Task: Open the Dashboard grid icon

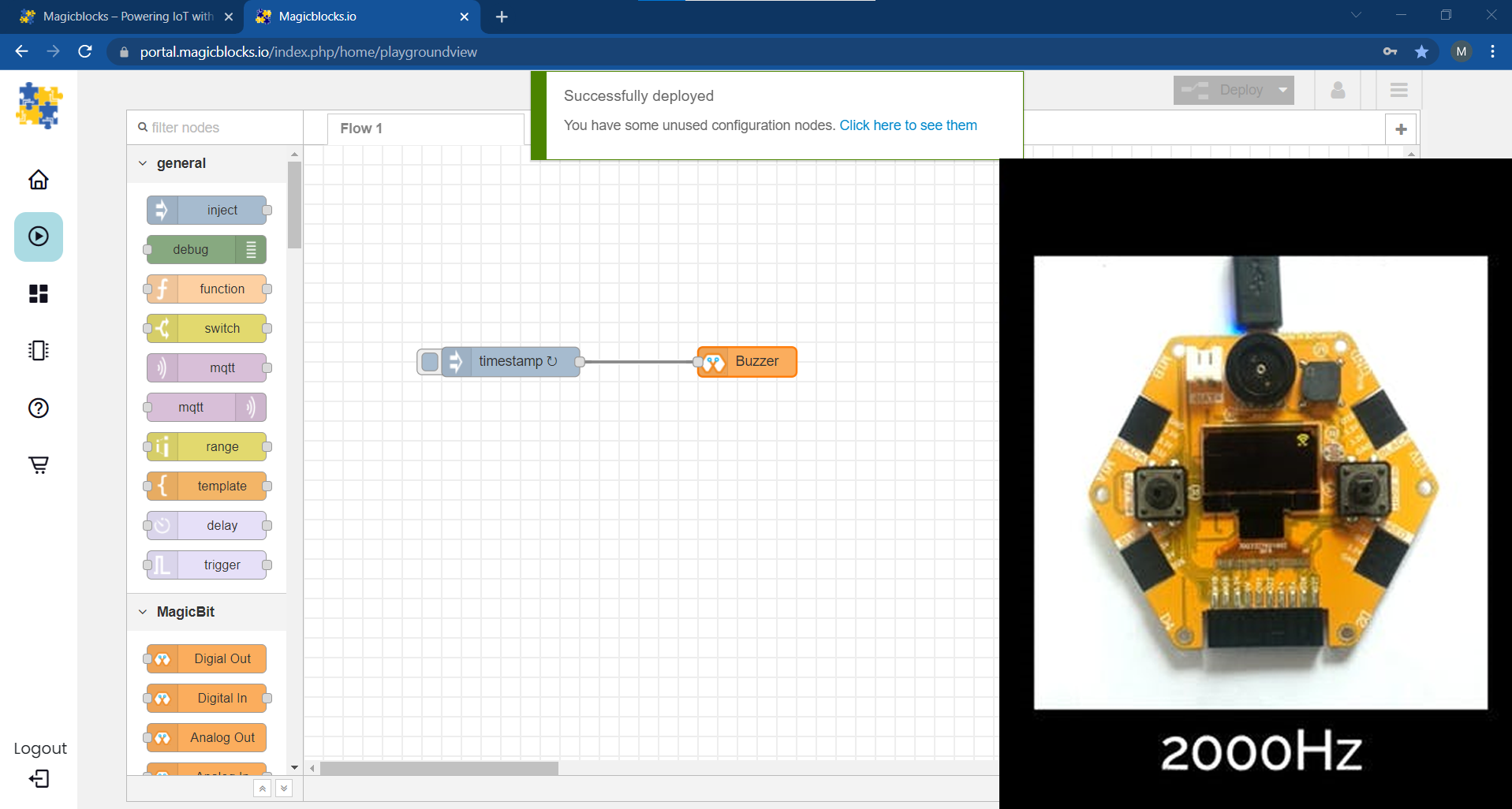Action: coord(38,293)
